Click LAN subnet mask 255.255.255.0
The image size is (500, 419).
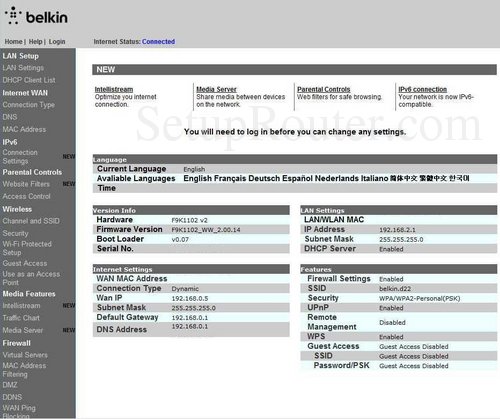[x=401, y=240]
